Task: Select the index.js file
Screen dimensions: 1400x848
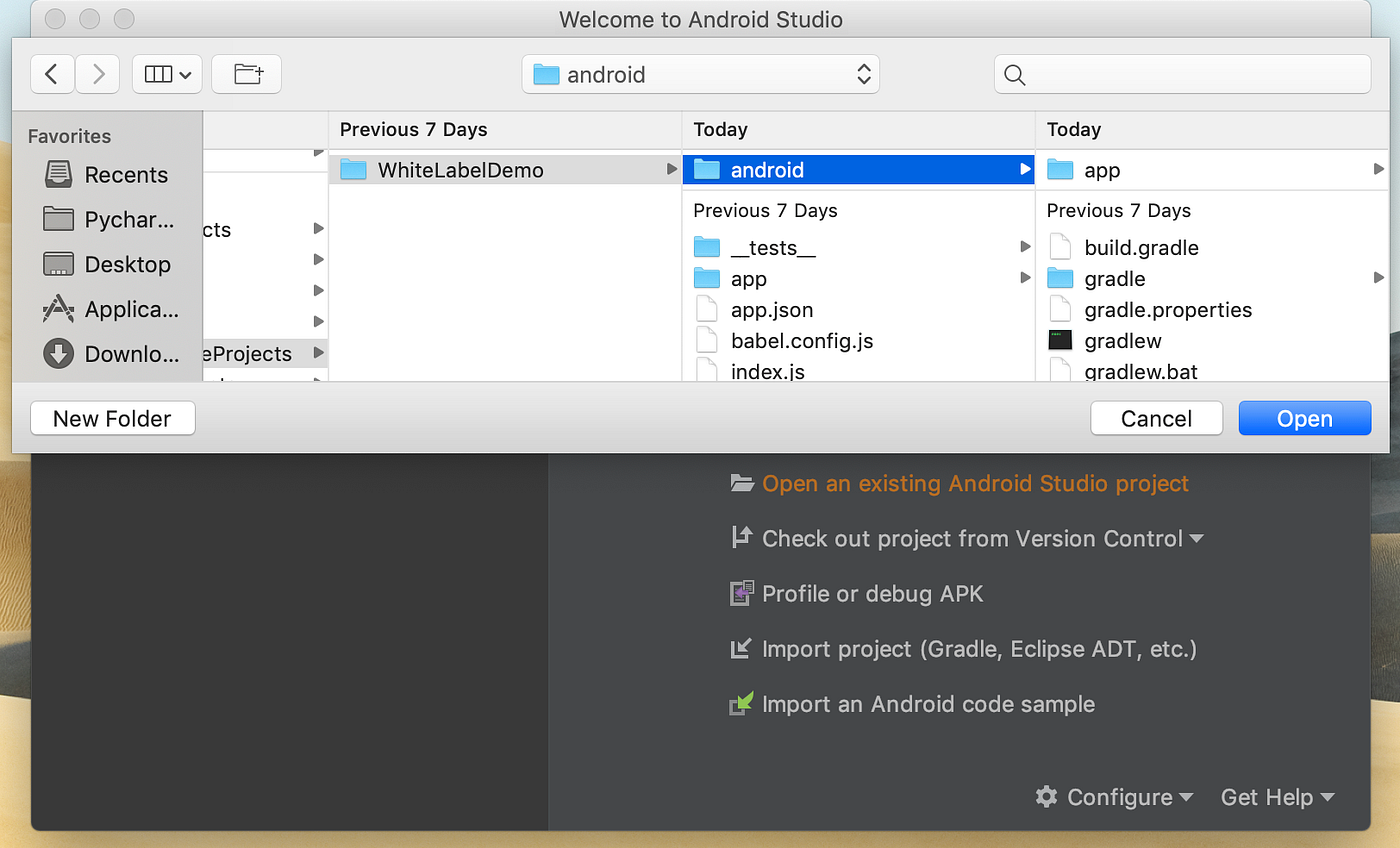Action: click(859, 370)
